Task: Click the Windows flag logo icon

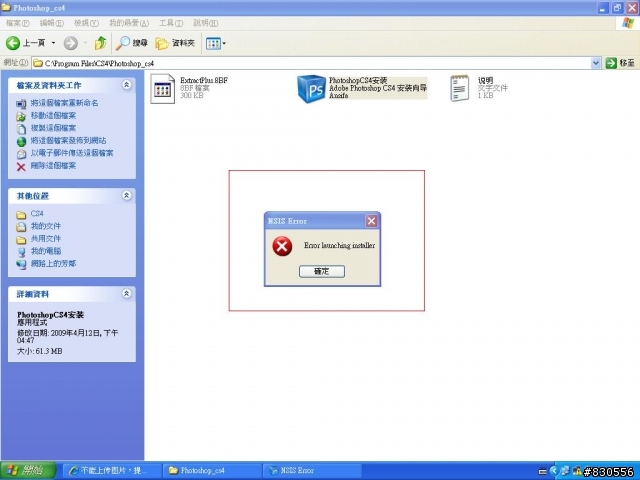Action: 628,23
